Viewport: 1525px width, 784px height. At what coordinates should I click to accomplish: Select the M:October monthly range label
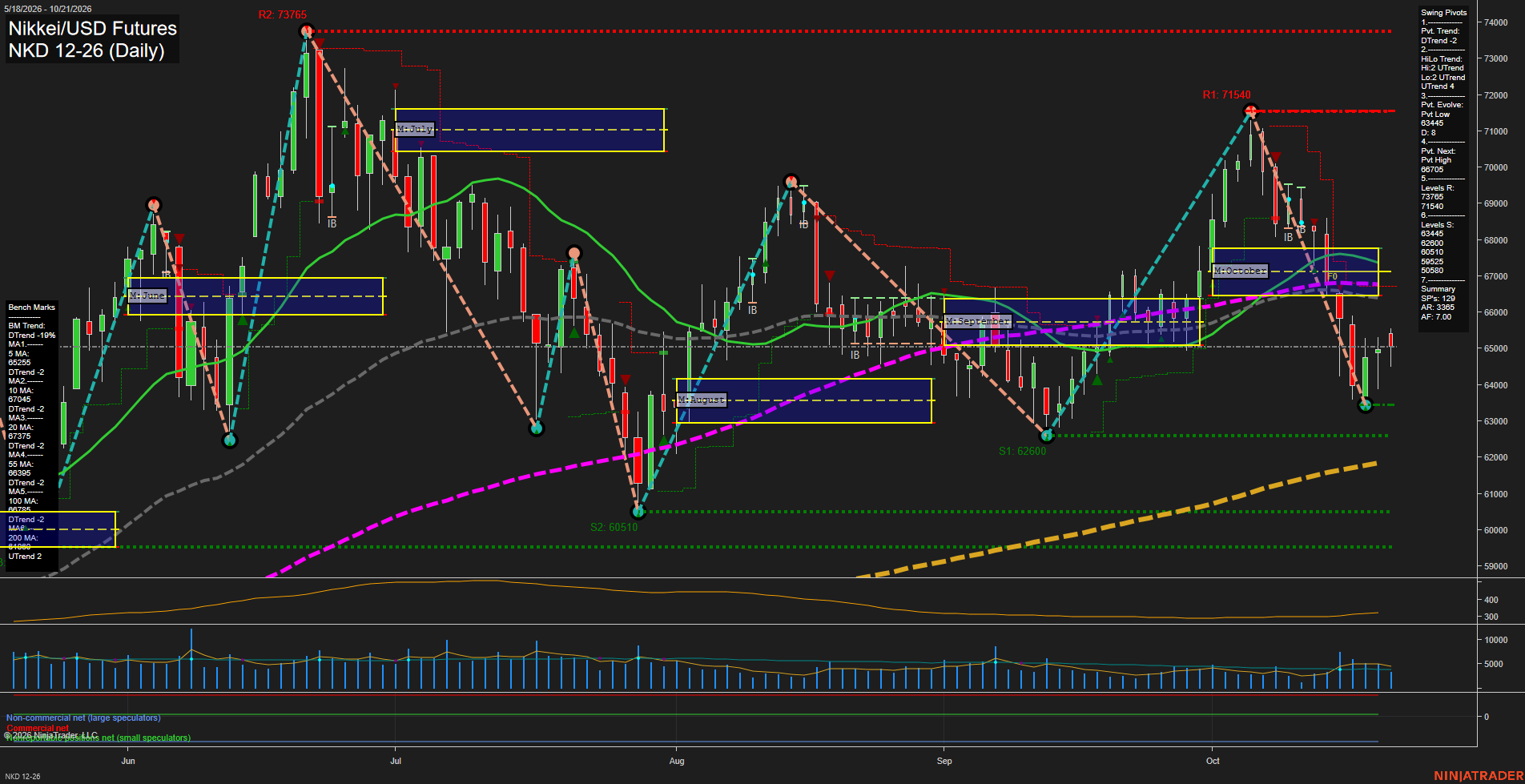point(1240,271)
